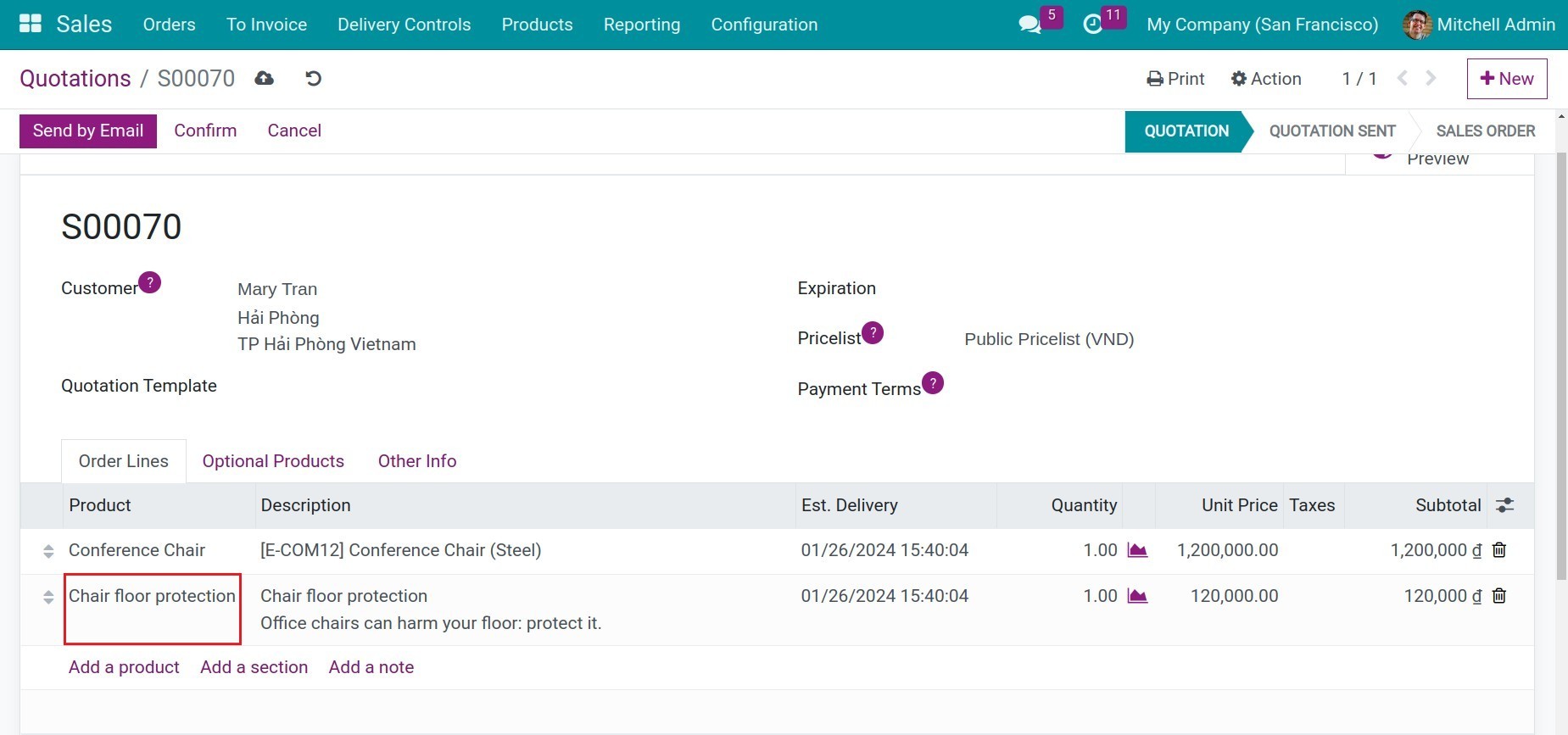This screenshot has width=1568, height=735.
Task: Select the QUOTATION status stage
Action: tap(1186, 131)
